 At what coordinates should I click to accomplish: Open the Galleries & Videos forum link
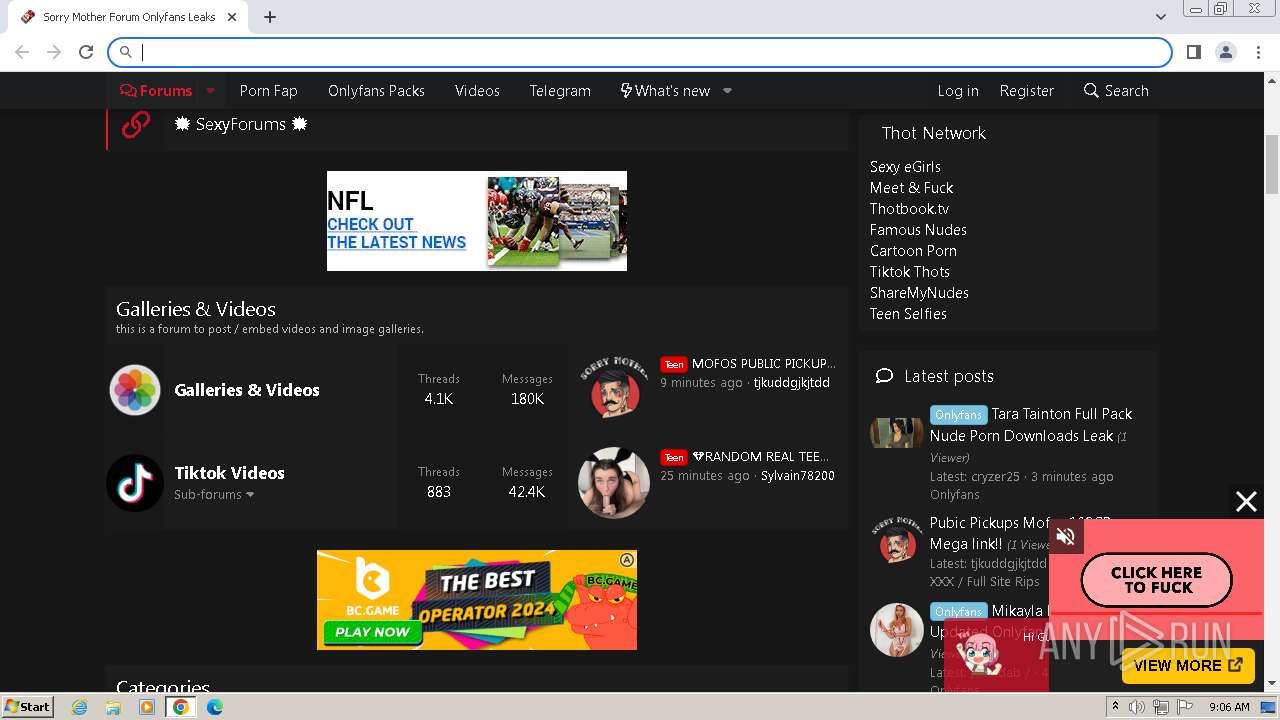pyautogui.click(x=247, y=390)
